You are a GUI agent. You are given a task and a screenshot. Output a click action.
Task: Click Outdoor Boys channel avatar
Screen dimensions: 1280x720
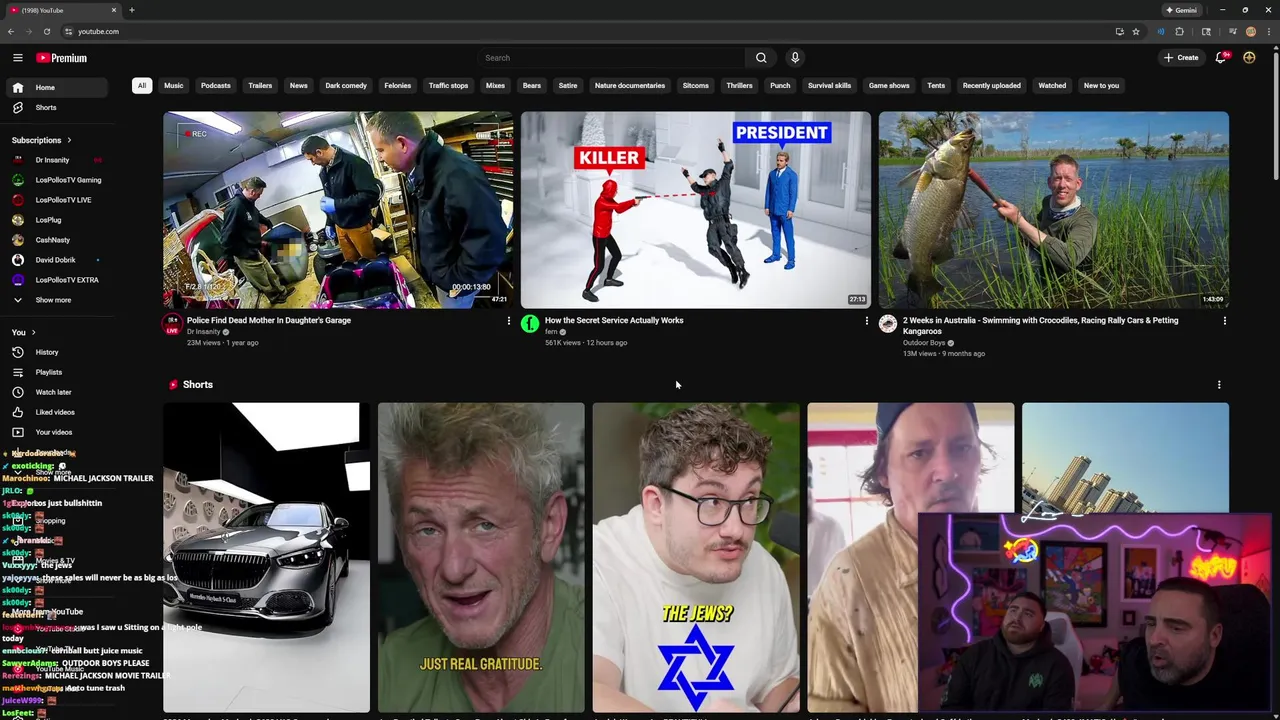tap(888, 323)
